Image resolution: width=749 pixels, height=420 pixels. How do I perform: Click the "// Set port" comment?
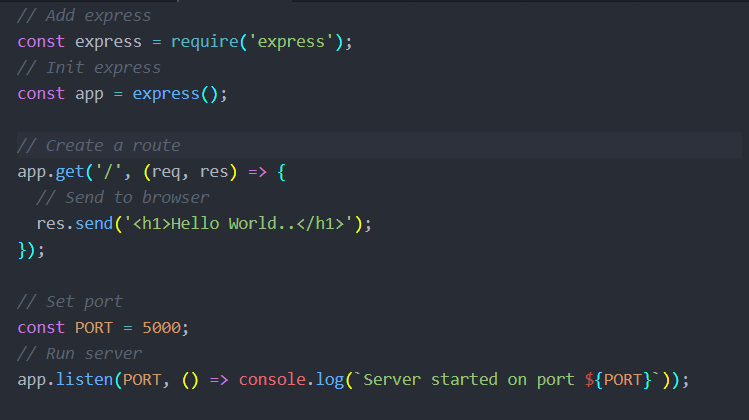pyautogui.click(x=70, y=302)
